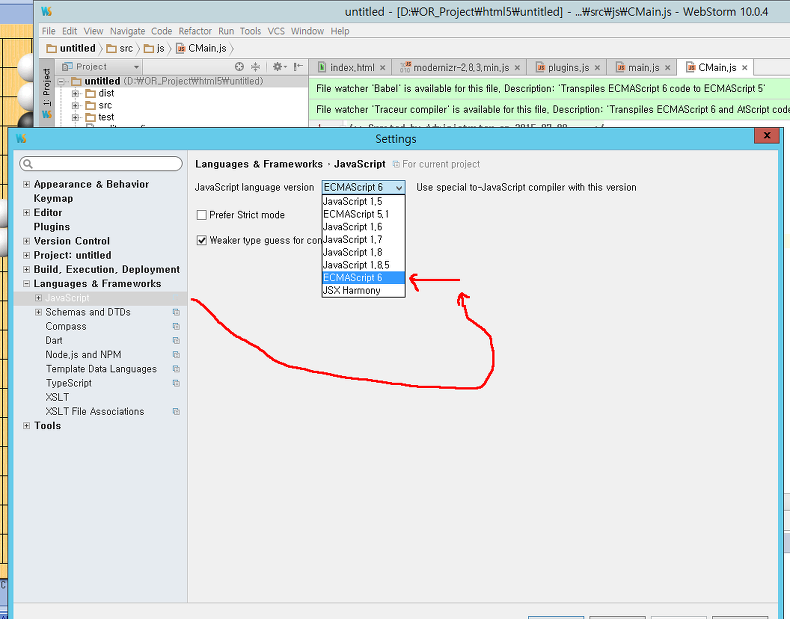
Task: Open the File menu
Action: coord(48,31)
